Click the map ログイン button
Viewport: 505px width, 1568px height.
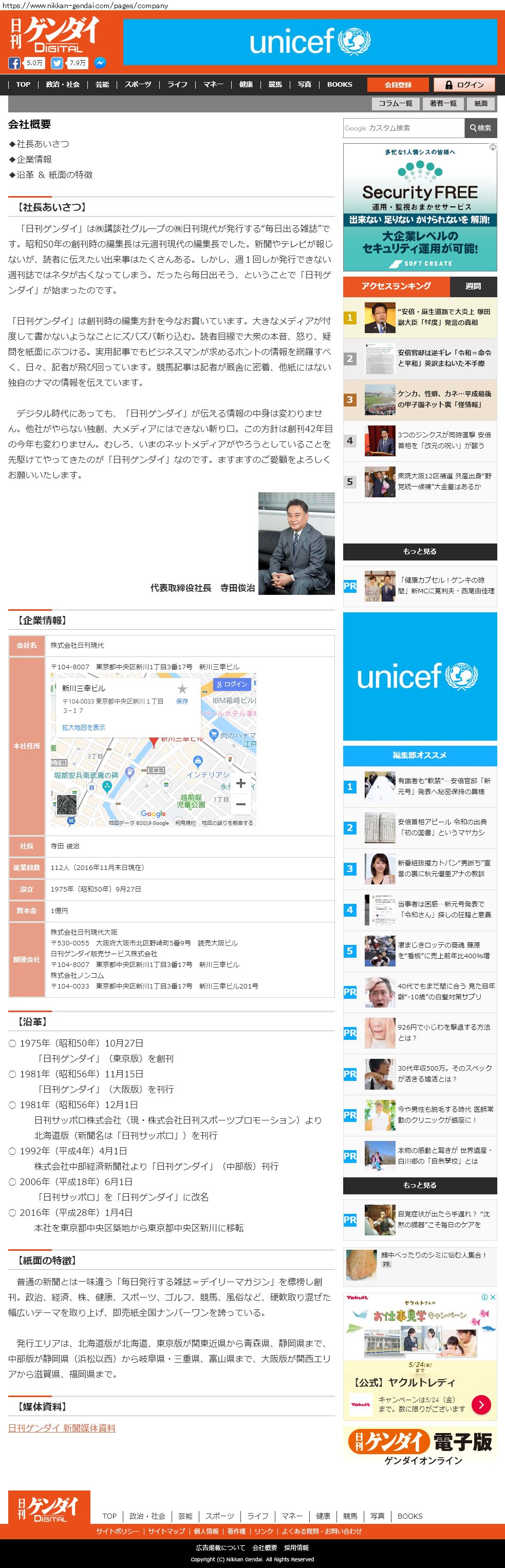click(x=232, y=684)
